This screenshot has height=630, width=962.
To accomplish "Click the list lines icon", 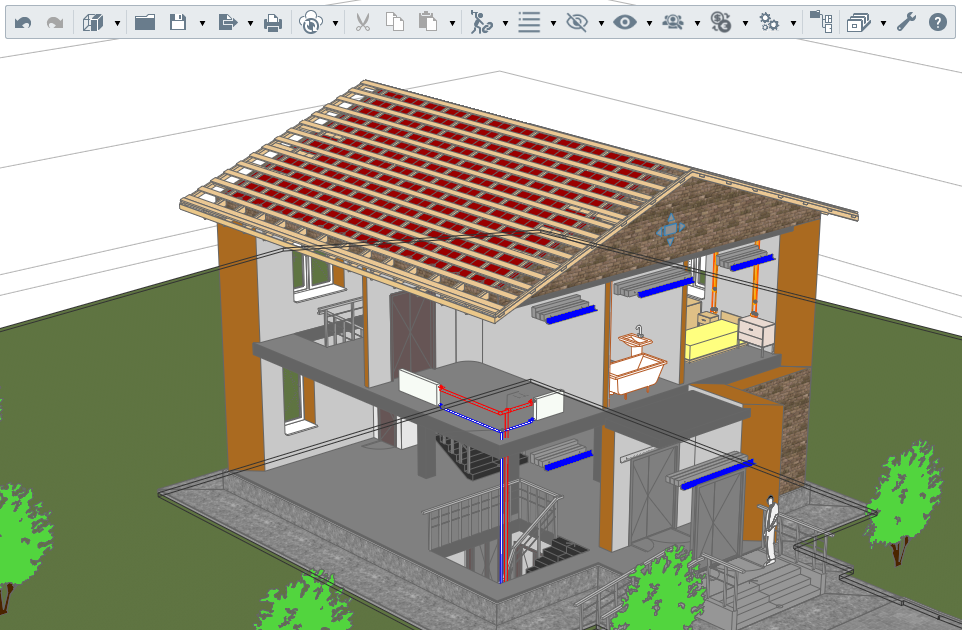I will [529, 23].
